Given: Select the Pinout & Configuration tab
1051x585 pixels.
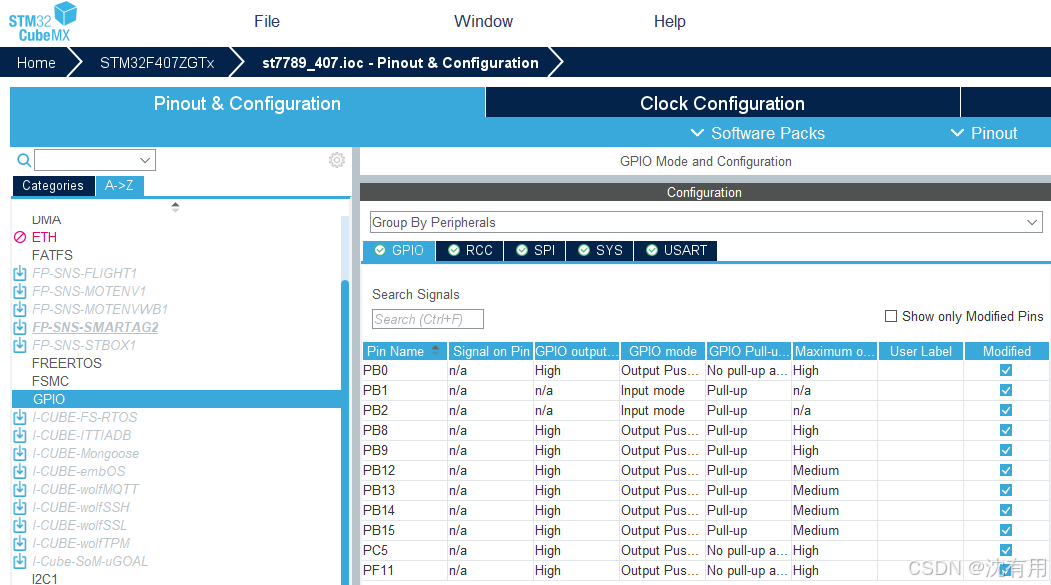Looking at the screenshot, I should [247, 103].
